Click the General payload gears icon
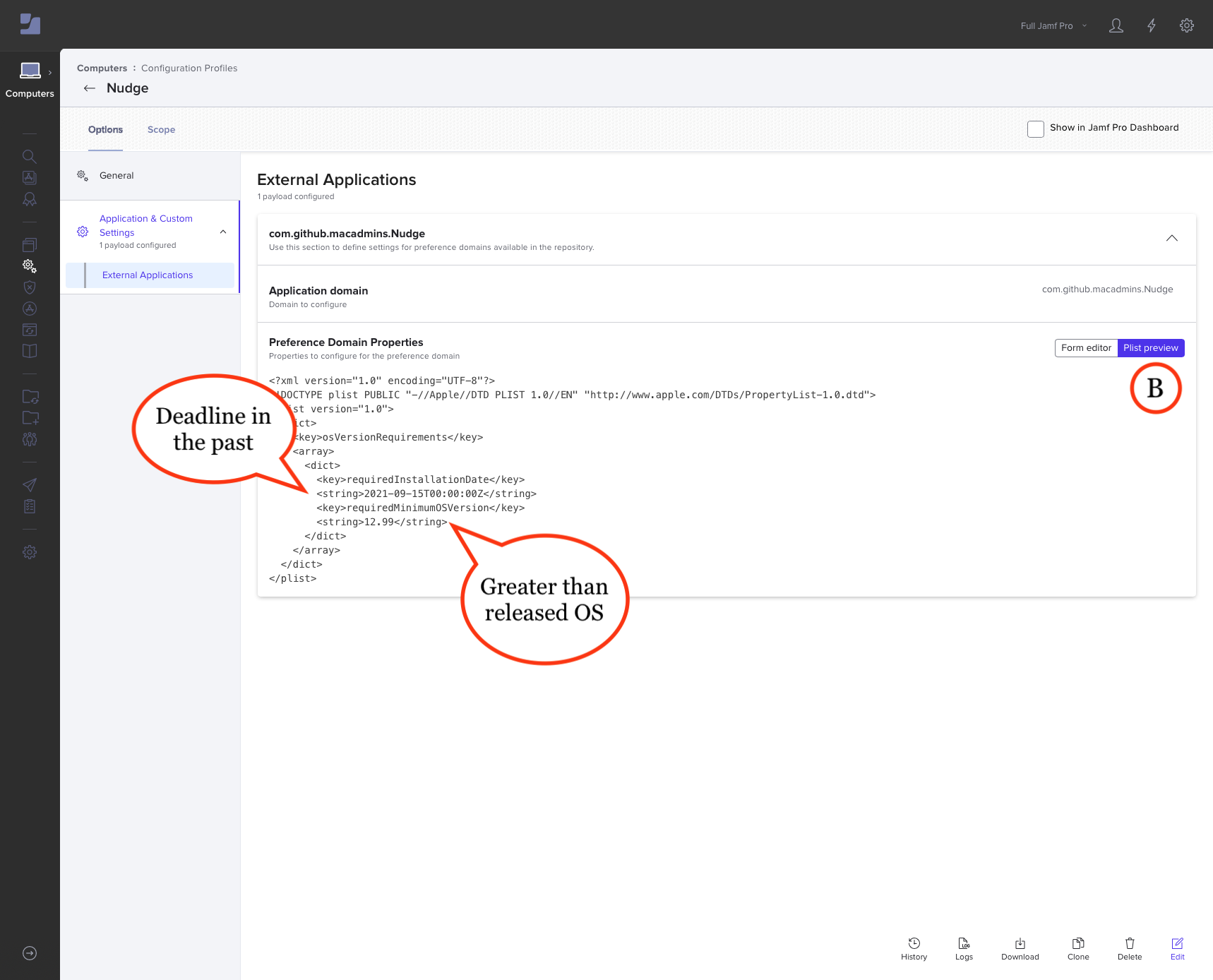The height and width of the screenshot is (980, 1213). click(83, 176)
